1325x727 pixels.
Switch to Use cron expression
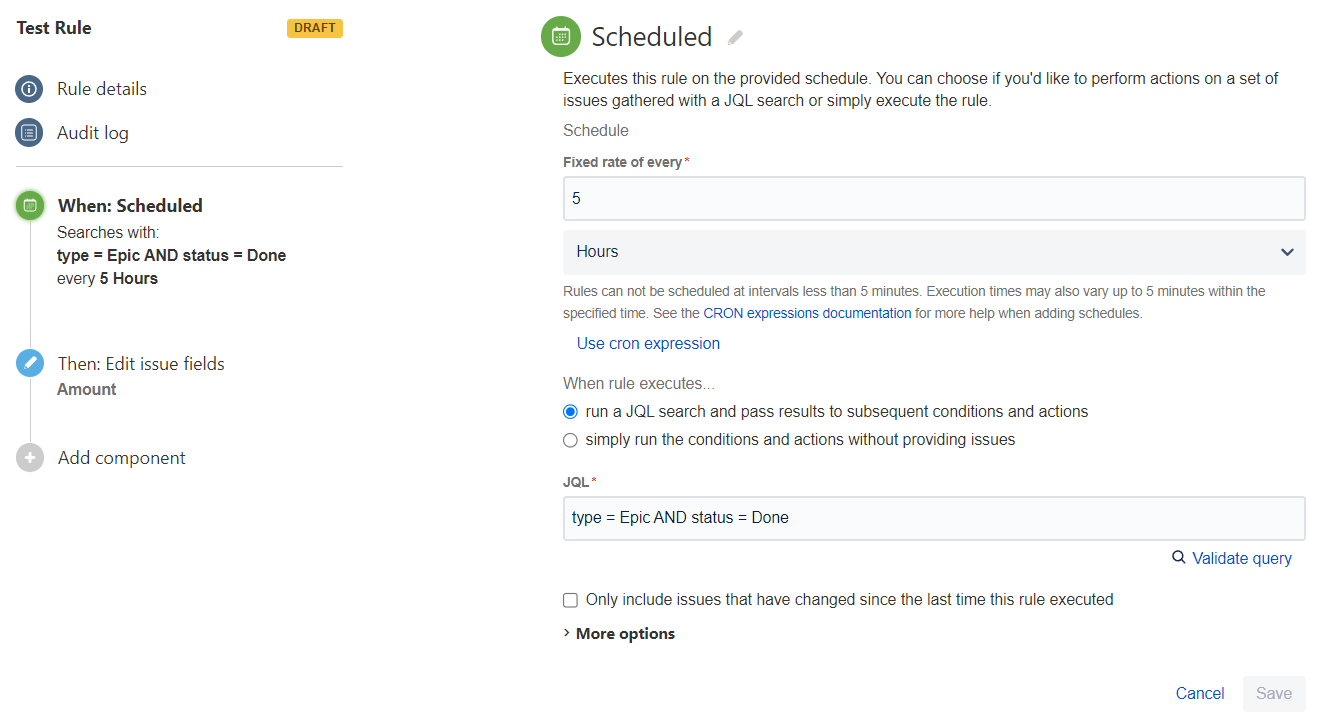click(x=648, y=343)
